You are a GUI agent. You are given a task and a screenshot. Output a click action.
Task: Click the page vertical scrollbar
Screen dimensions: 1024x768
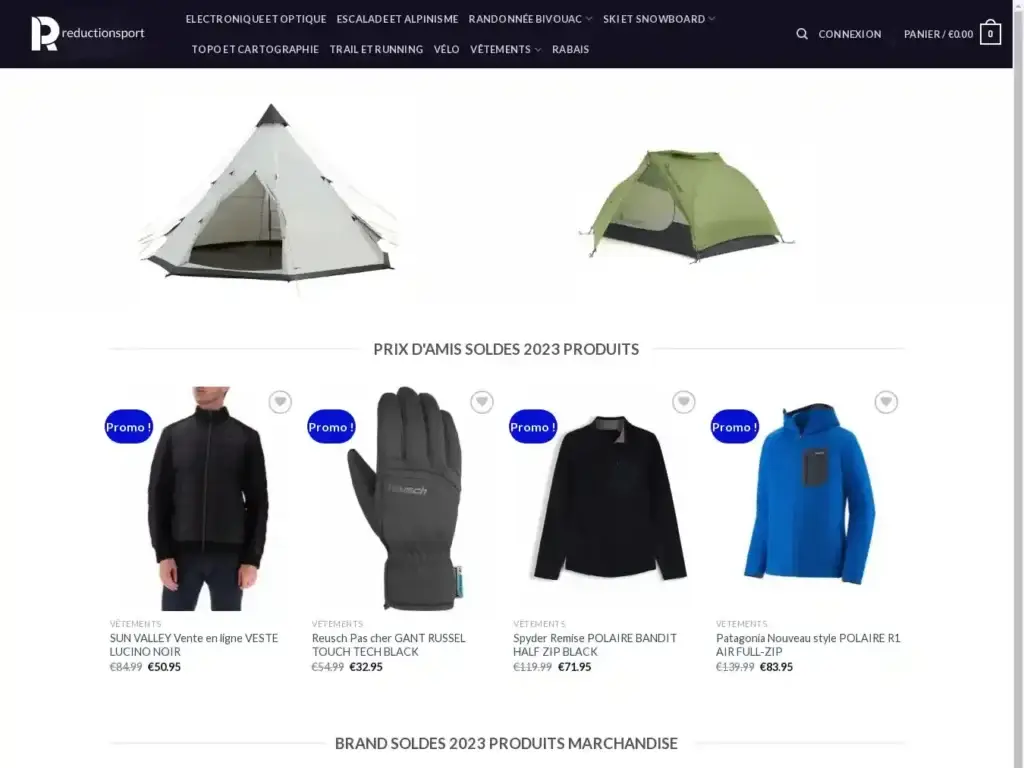[1018, 384]
